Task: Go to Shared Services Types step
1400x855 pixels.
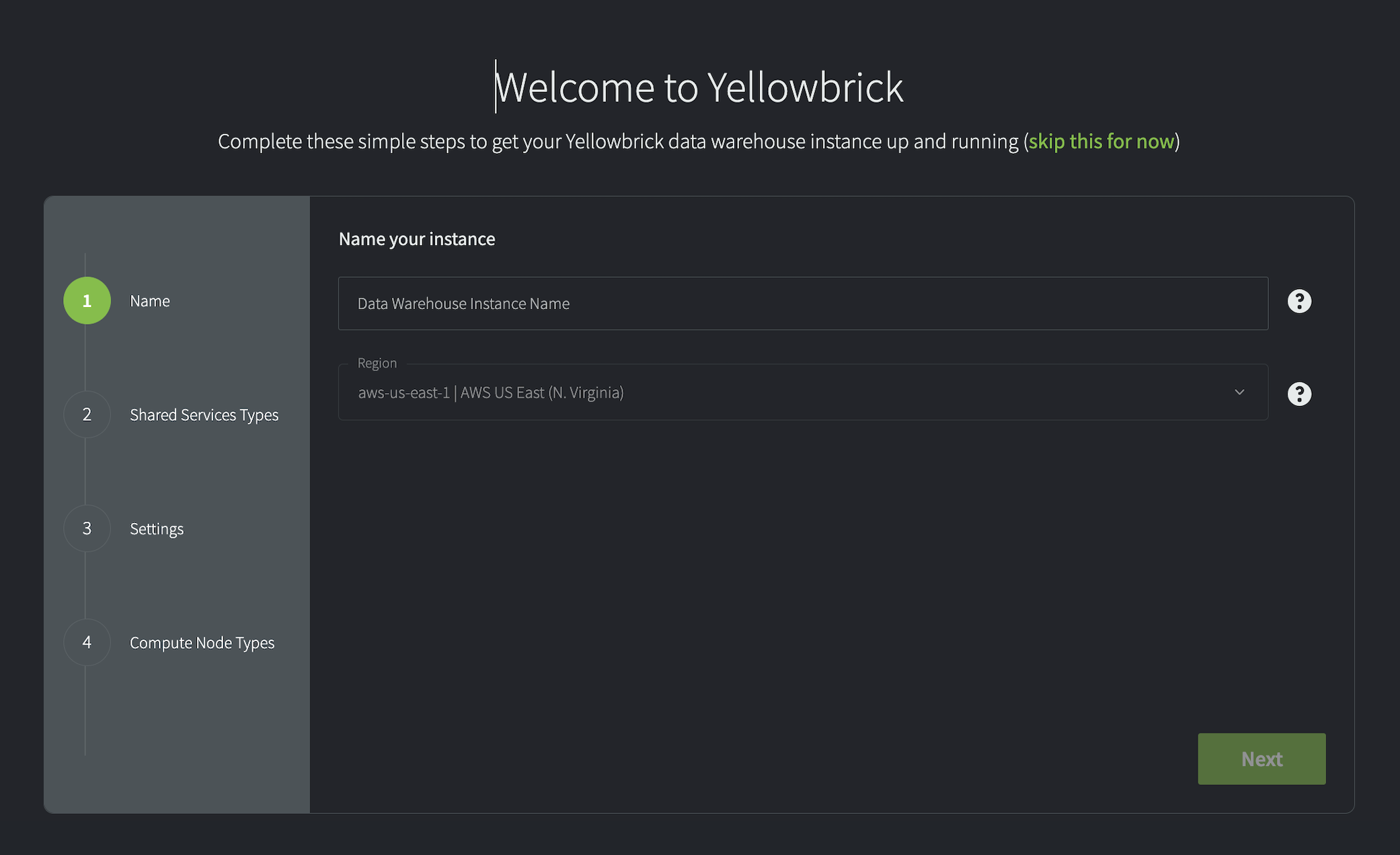Action: point(204,415)
